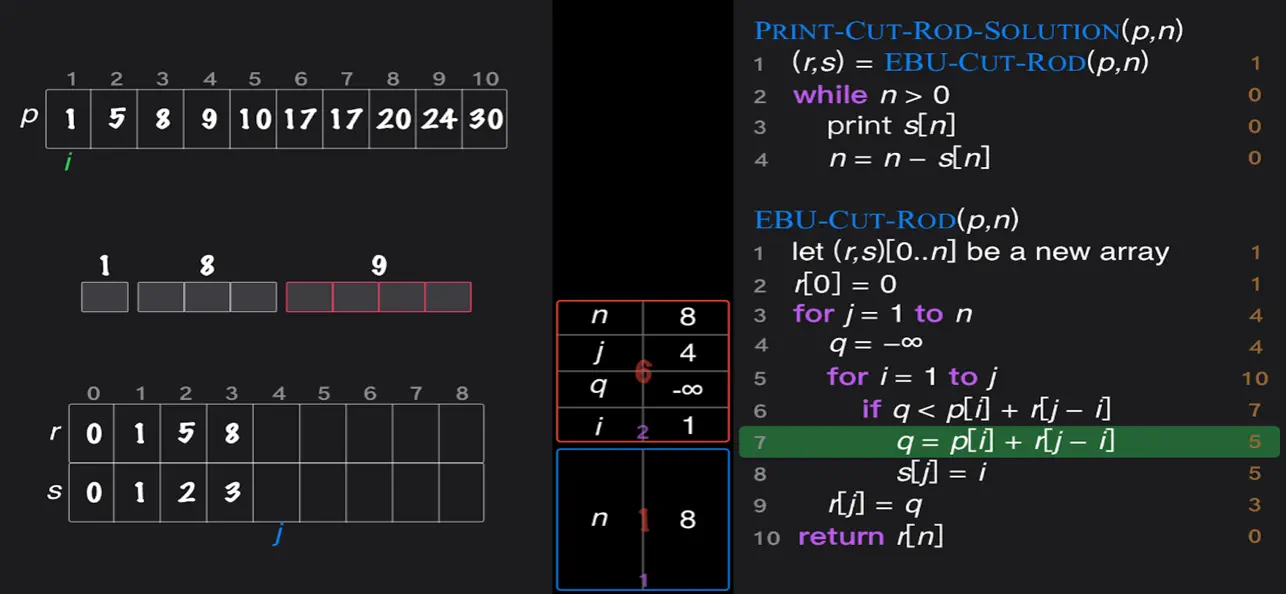Click the green i label under p array
This screenshot has width=1286, height=594.
tap(68, 161)
